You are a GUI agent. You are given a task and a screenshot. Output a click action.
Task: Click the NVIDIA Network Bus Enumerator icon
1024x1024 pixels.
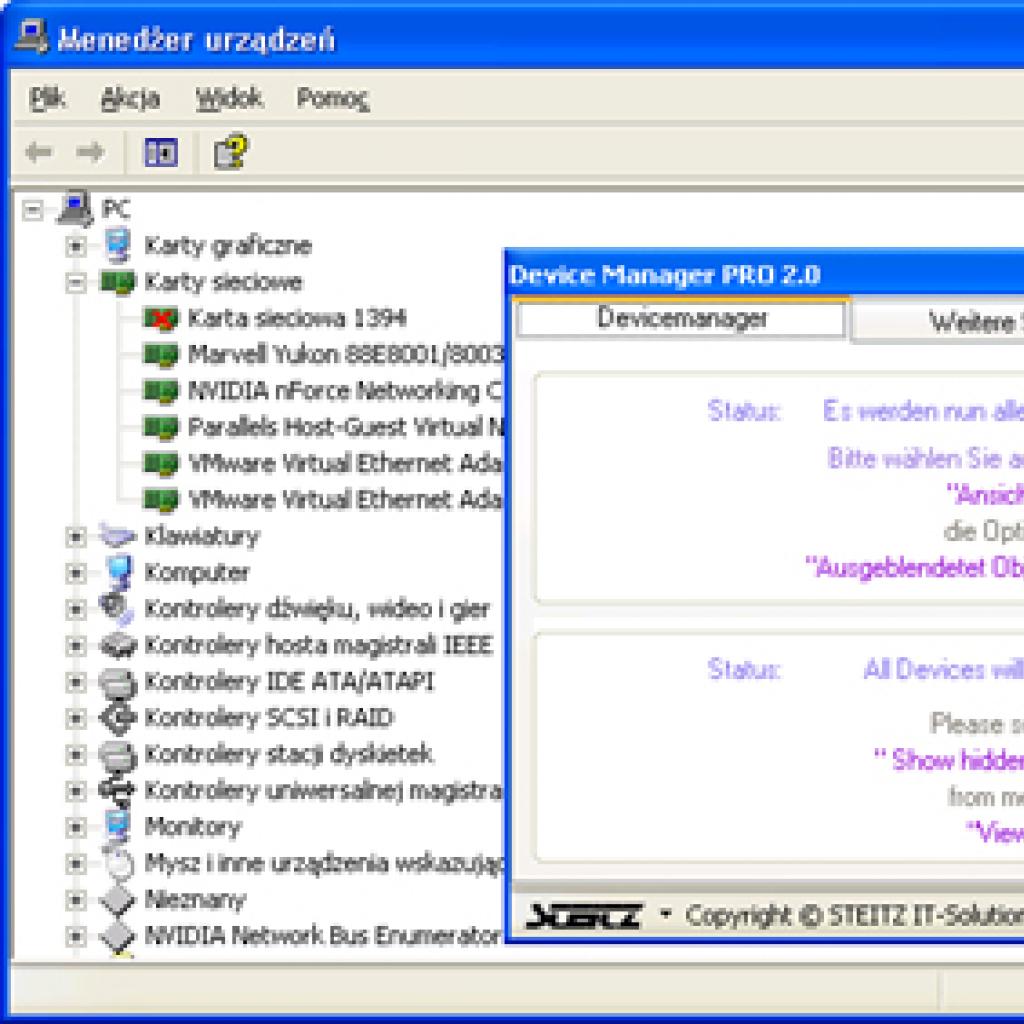(x=118, y=936)
